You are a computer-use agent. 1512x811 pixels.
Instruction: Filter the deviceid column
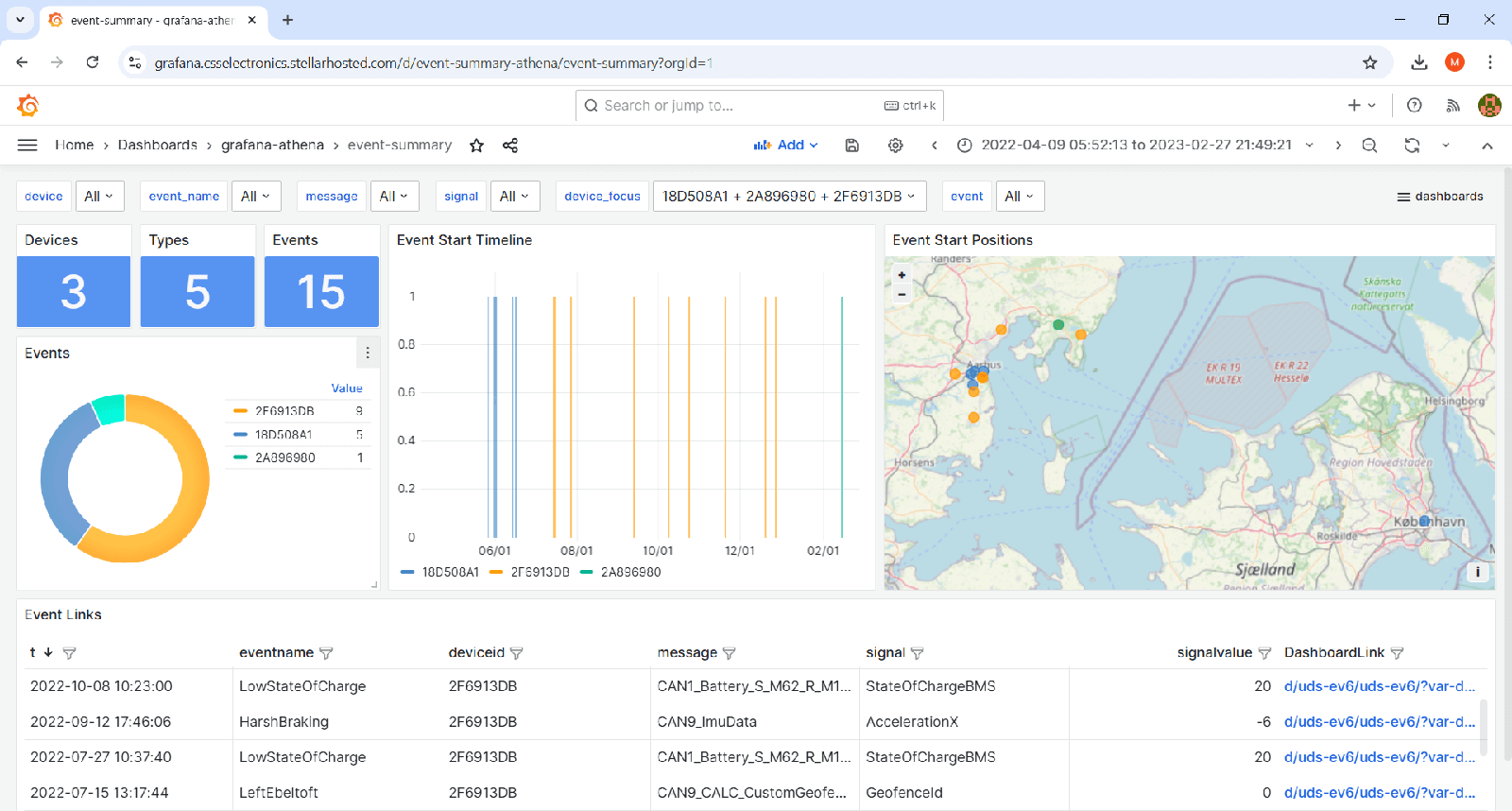pyautogui.click(x=516, y=653)
